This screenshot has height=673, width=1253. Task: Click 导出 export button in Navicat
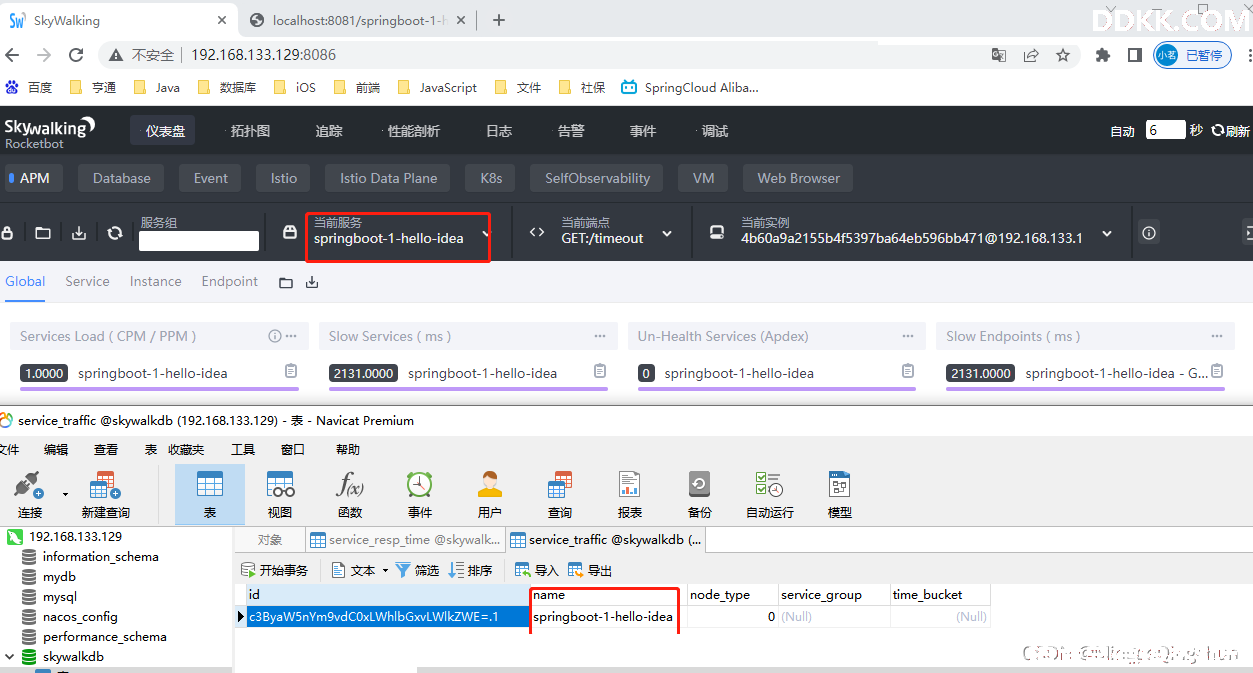click(590, 570)
